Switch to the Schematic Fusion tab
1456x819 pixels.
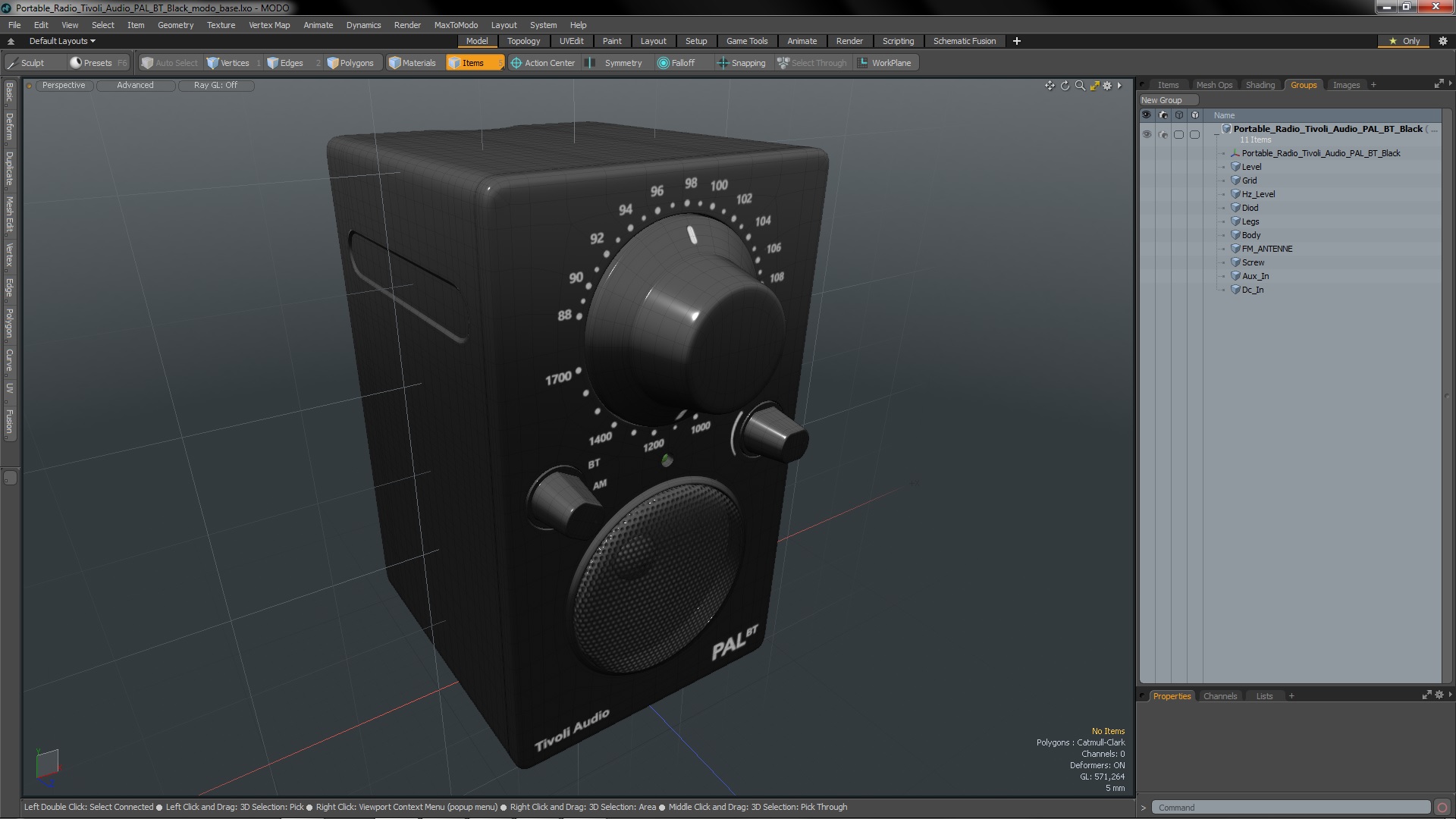[x=965, y=41]
